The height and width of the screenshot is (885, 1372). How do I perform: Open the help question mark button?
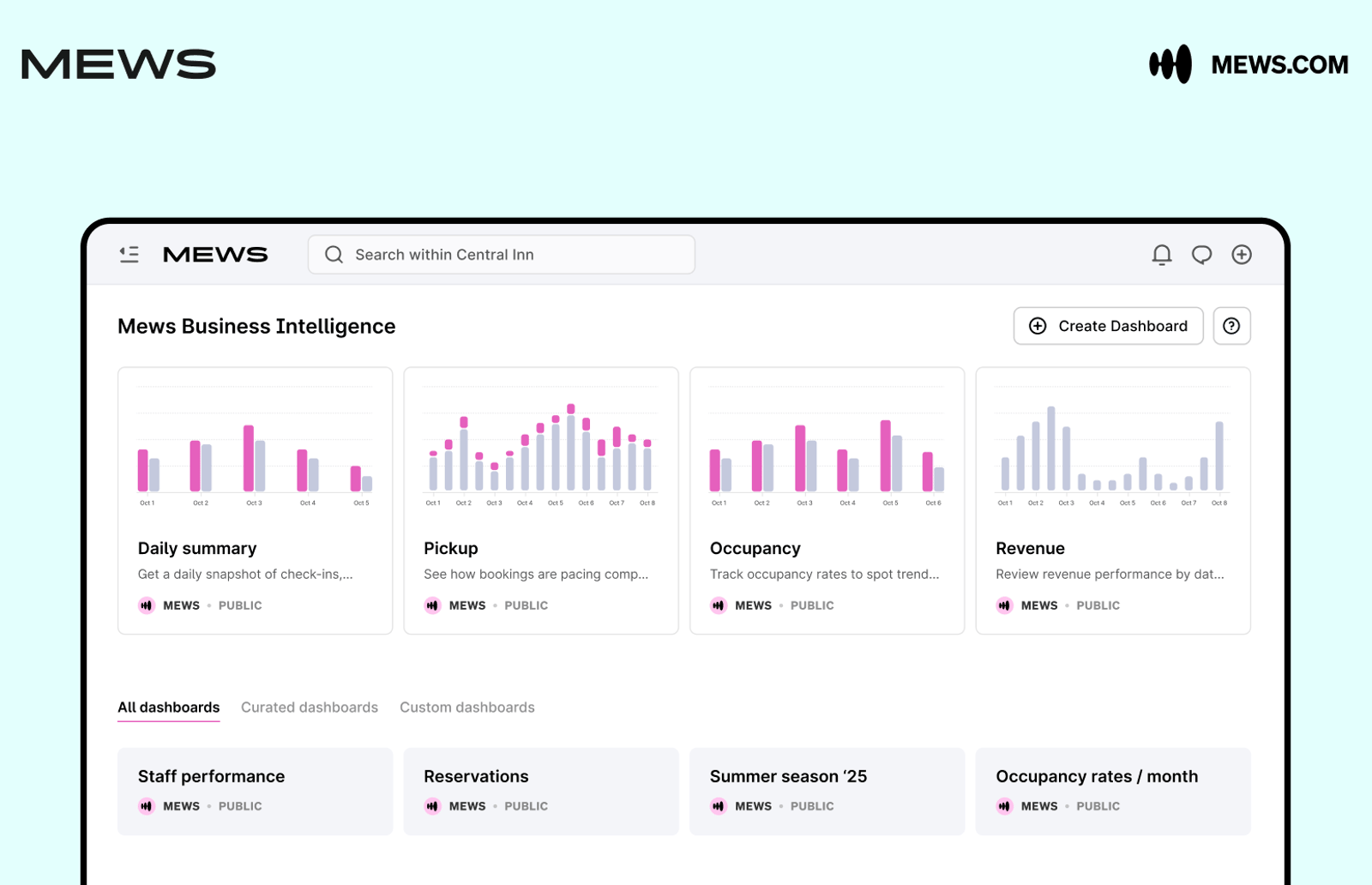1231,326
